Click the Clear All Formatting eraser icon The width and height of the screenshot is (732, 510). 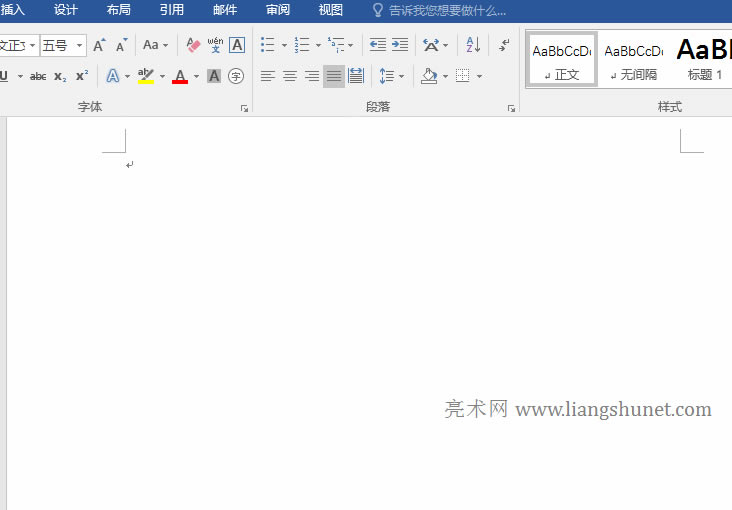194,45
